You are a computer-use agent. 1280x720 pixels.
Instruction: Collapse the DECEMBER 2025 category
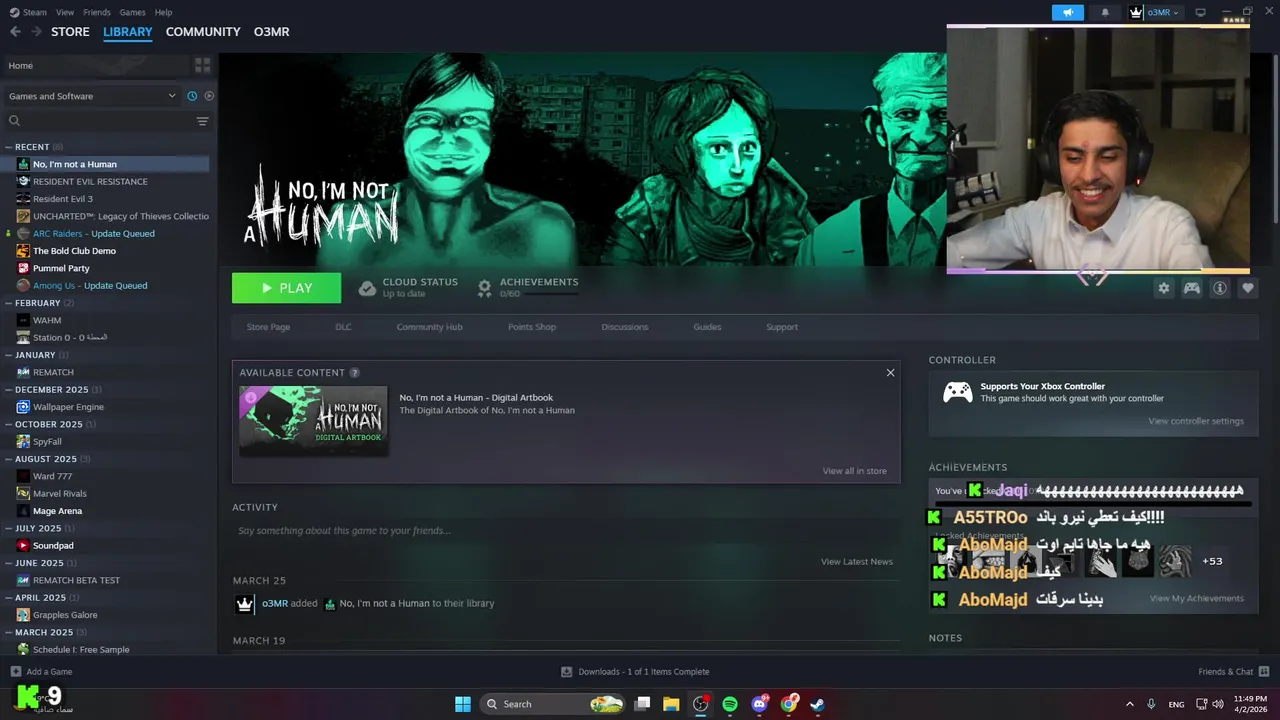click(x=8, y=390)
